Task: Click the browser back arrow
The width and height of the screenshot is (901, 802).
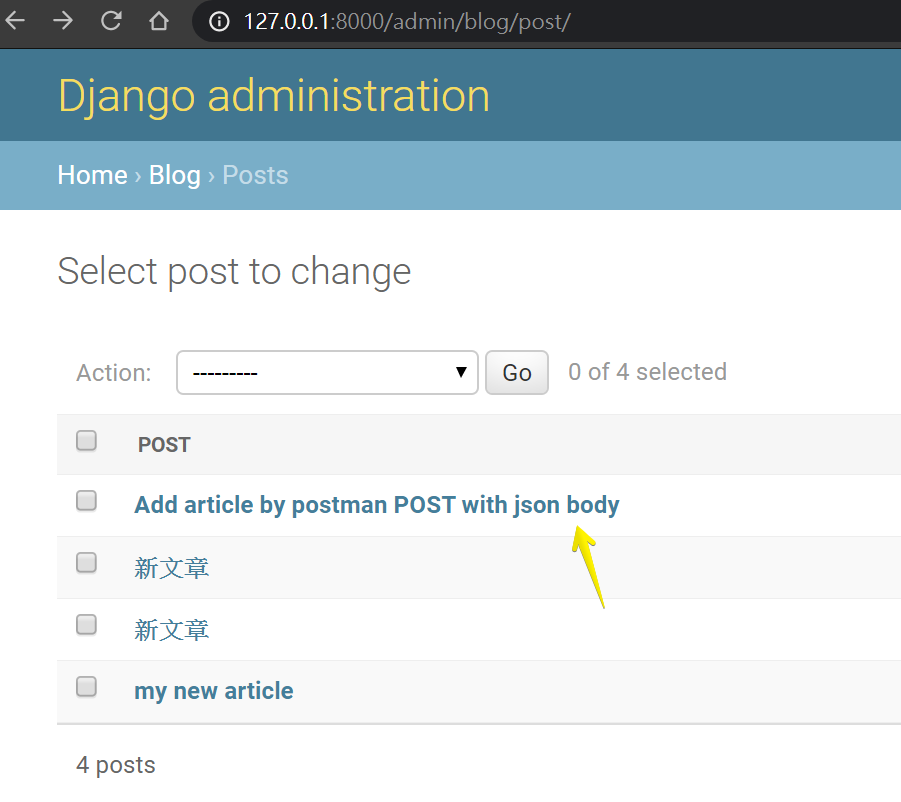Action: (15, 21)
